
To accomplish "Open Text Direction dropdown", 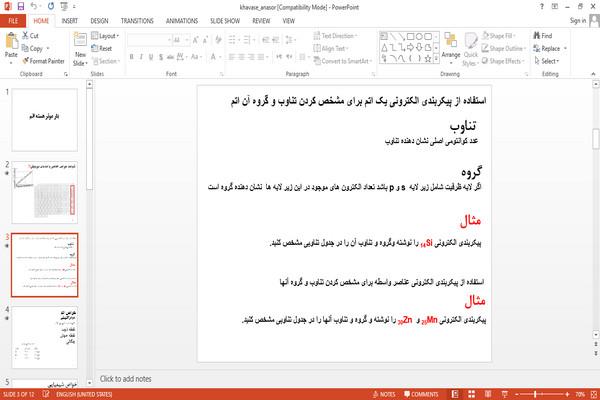I will coord(336,36).
